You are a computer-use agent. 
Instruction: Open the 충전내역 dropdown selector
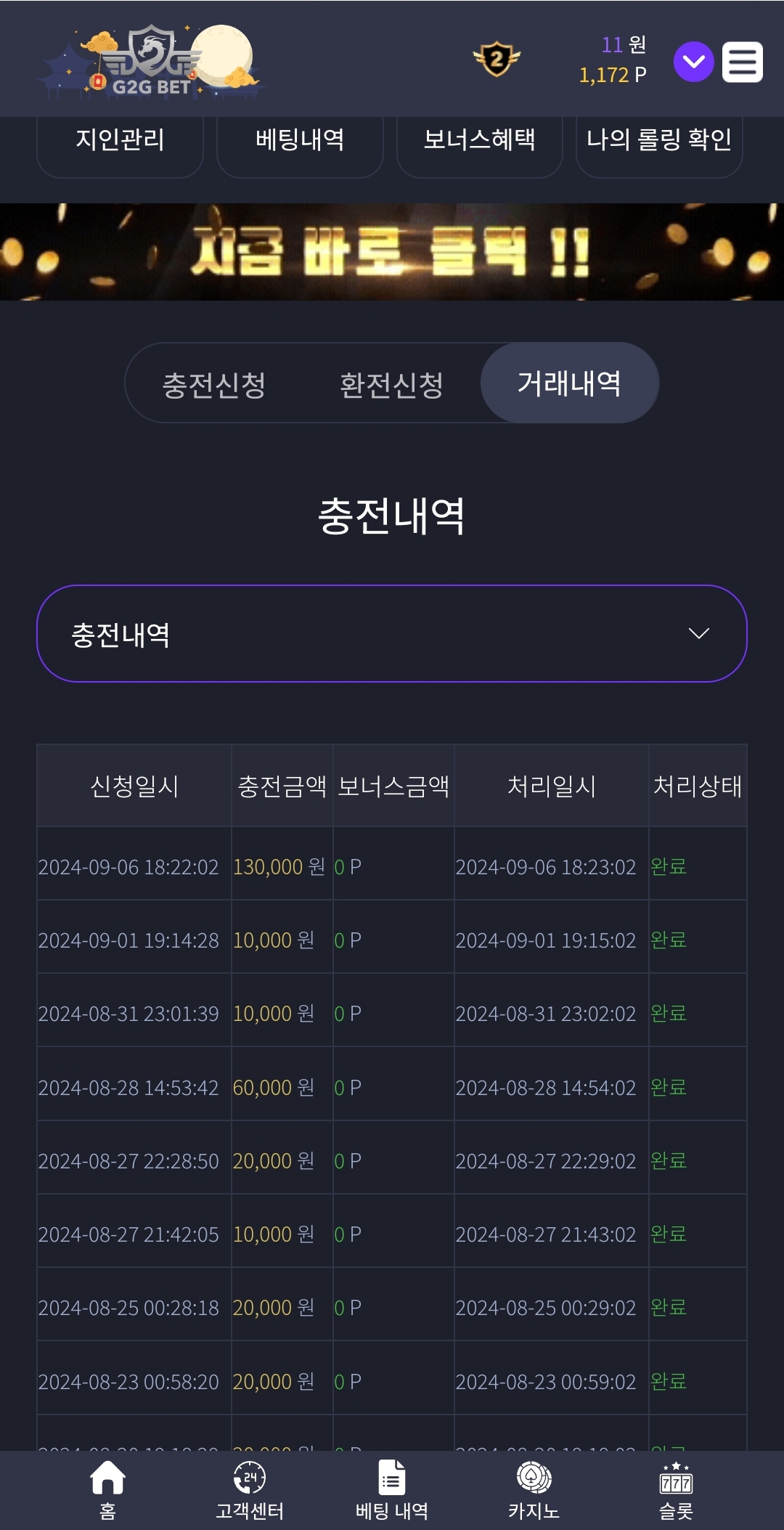392,633
